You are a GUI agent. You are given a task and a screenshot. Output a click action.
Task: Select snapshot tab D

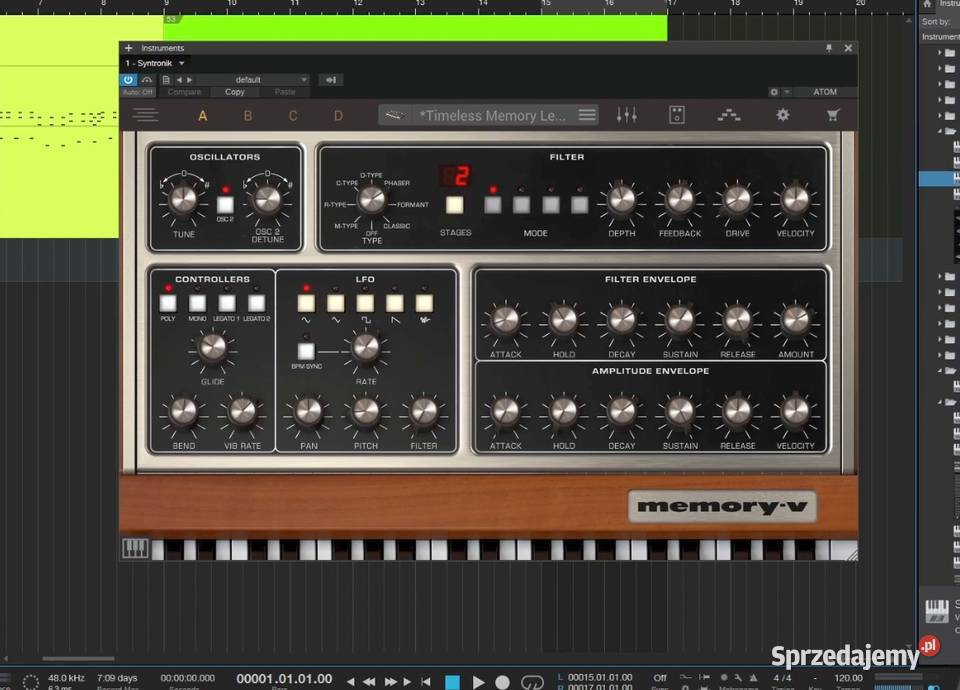338,116
